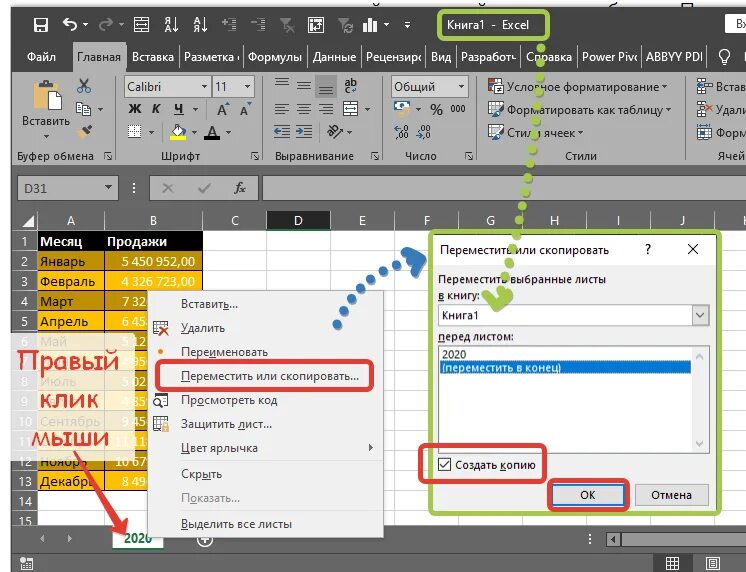Click the 2020 sheet tab
The width and height of the screenshot is (746, 572).
point(138,538)
